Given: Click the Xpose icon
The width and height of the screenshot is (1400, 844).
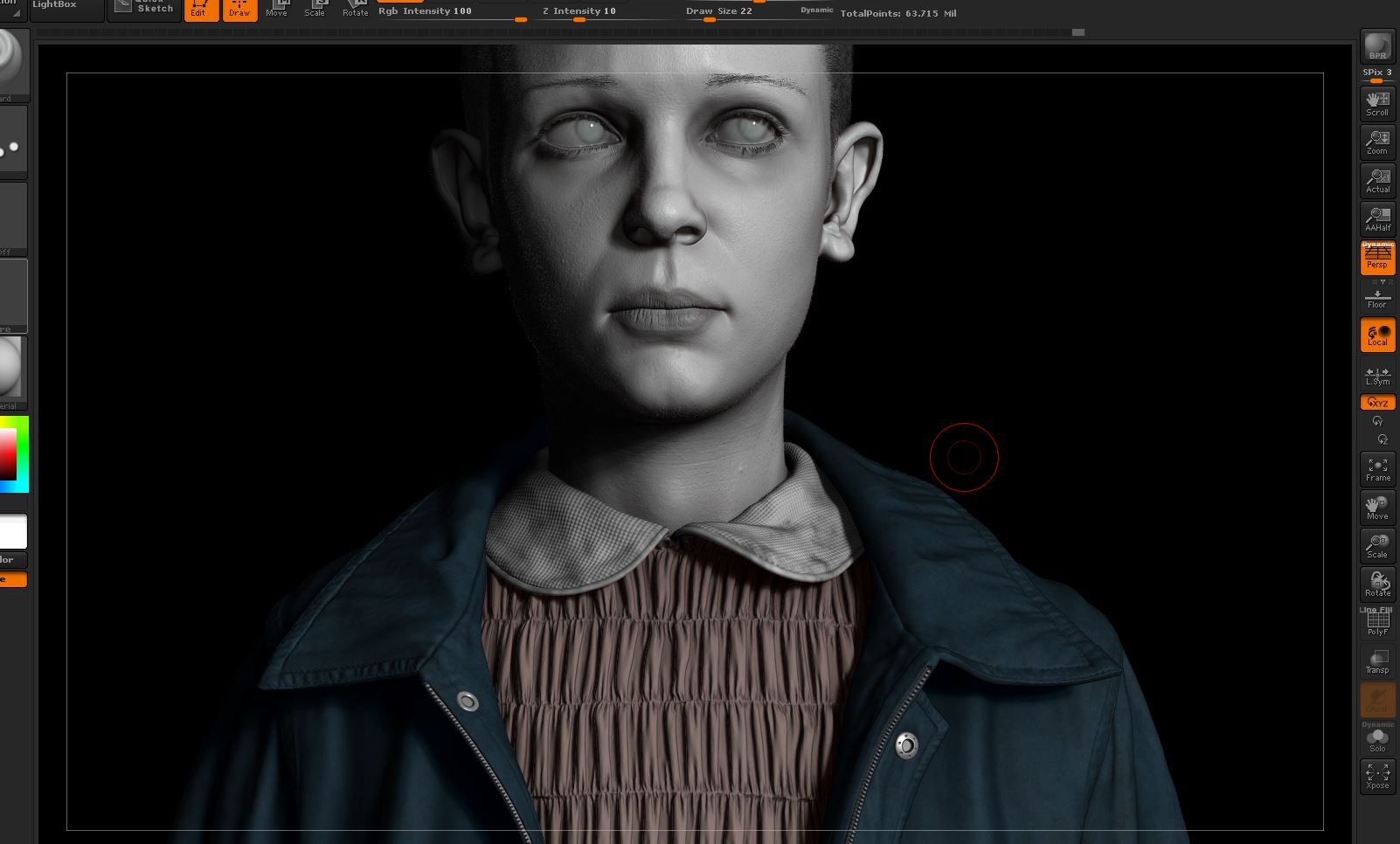Looking at the screenshot, I should point(1377,776).
